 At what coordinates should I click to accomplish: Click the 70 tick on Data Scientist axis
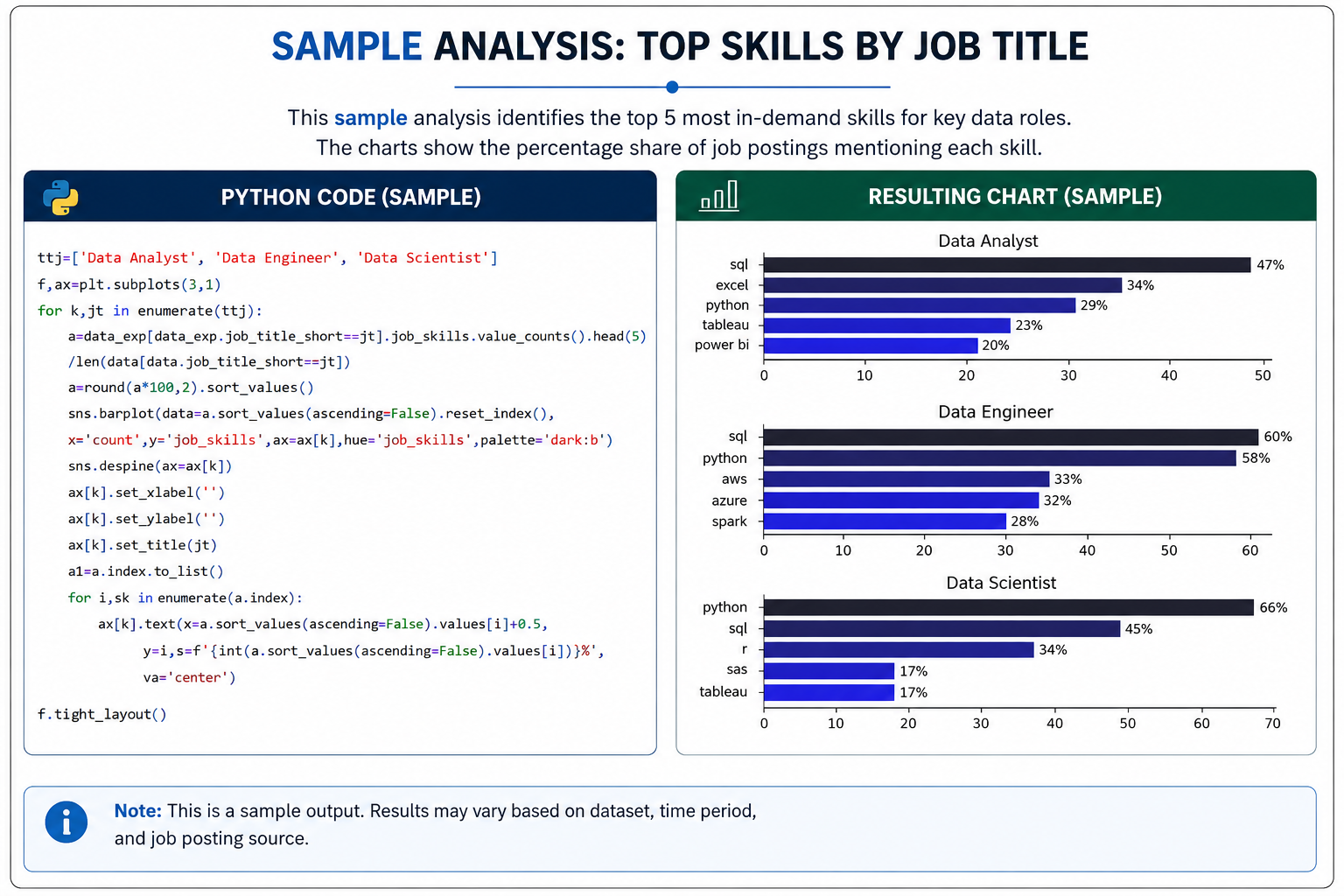[1272, 724]
